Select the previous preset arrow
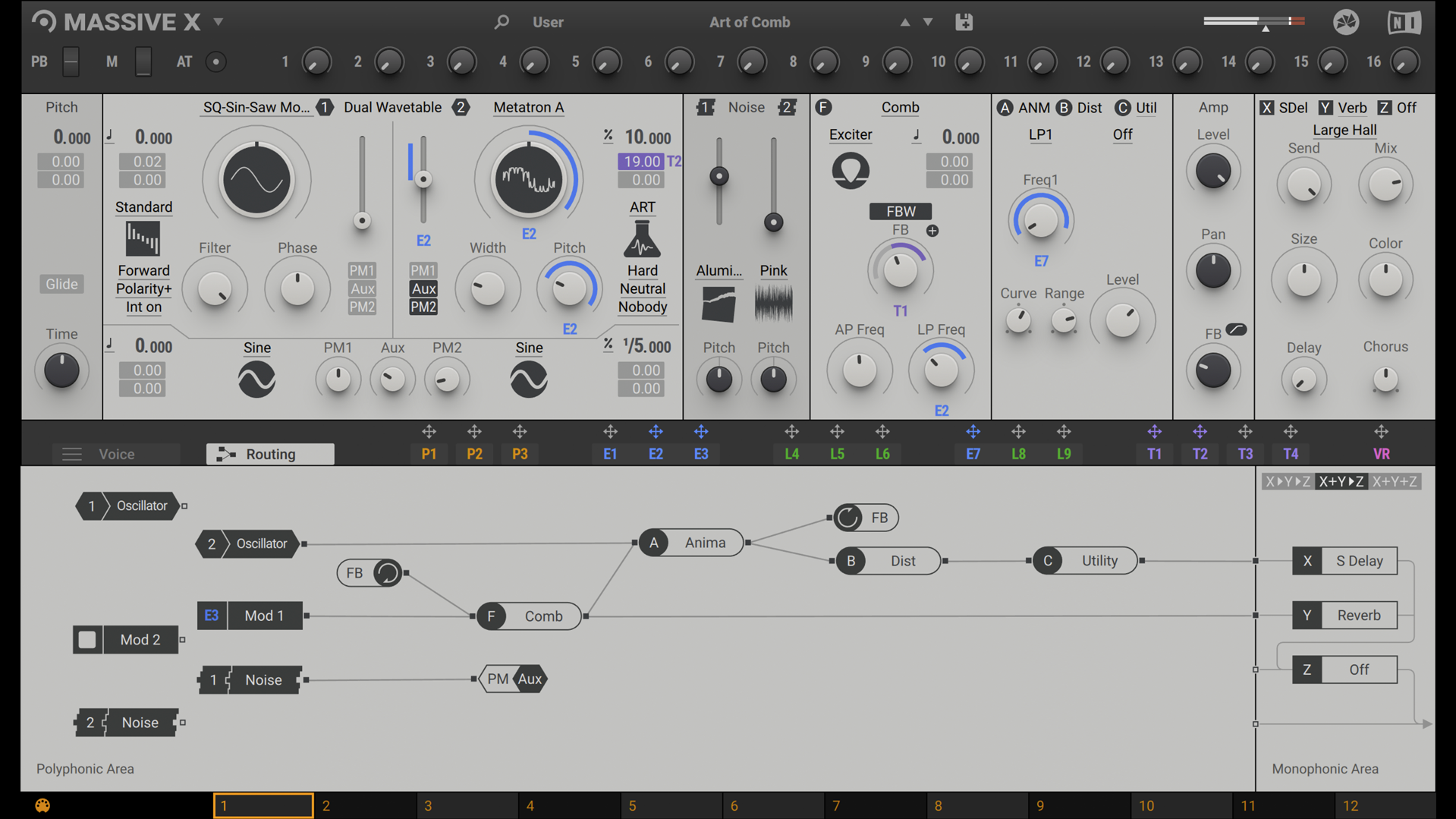This screenshot has width=1456, height=819. pos(904,23)
